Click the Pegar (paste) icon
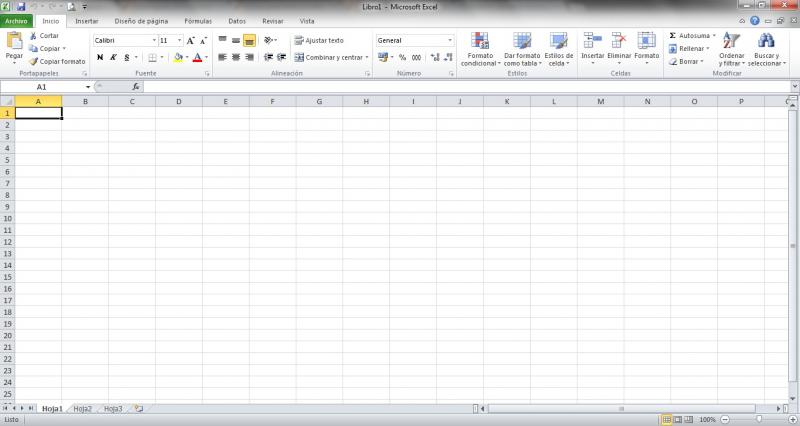The height and width of the screenshot is (426, 800). tap(14, 41)
